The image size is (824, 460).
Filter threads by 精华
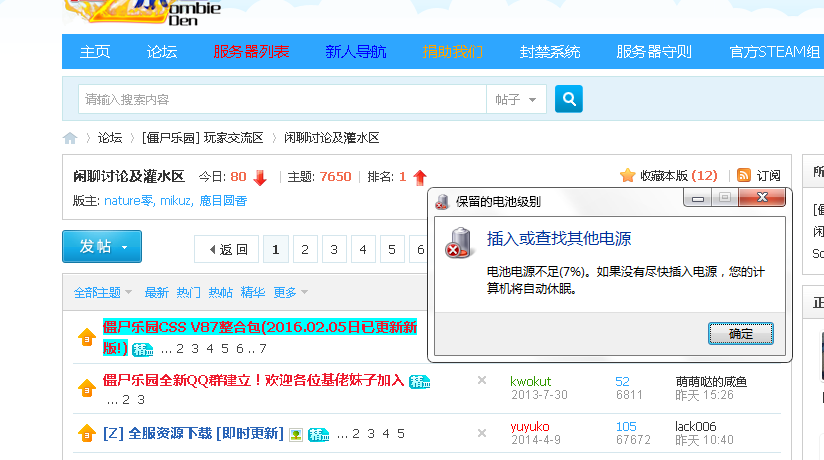click(253, 293)
